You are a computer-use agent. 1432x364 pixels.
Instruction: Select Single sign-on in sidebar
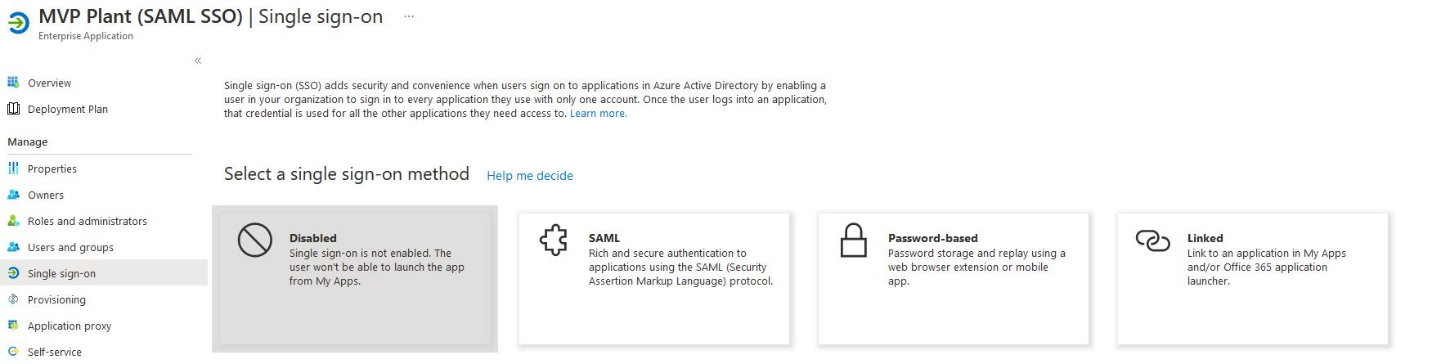pyautogui.click(x=104, y=273)
